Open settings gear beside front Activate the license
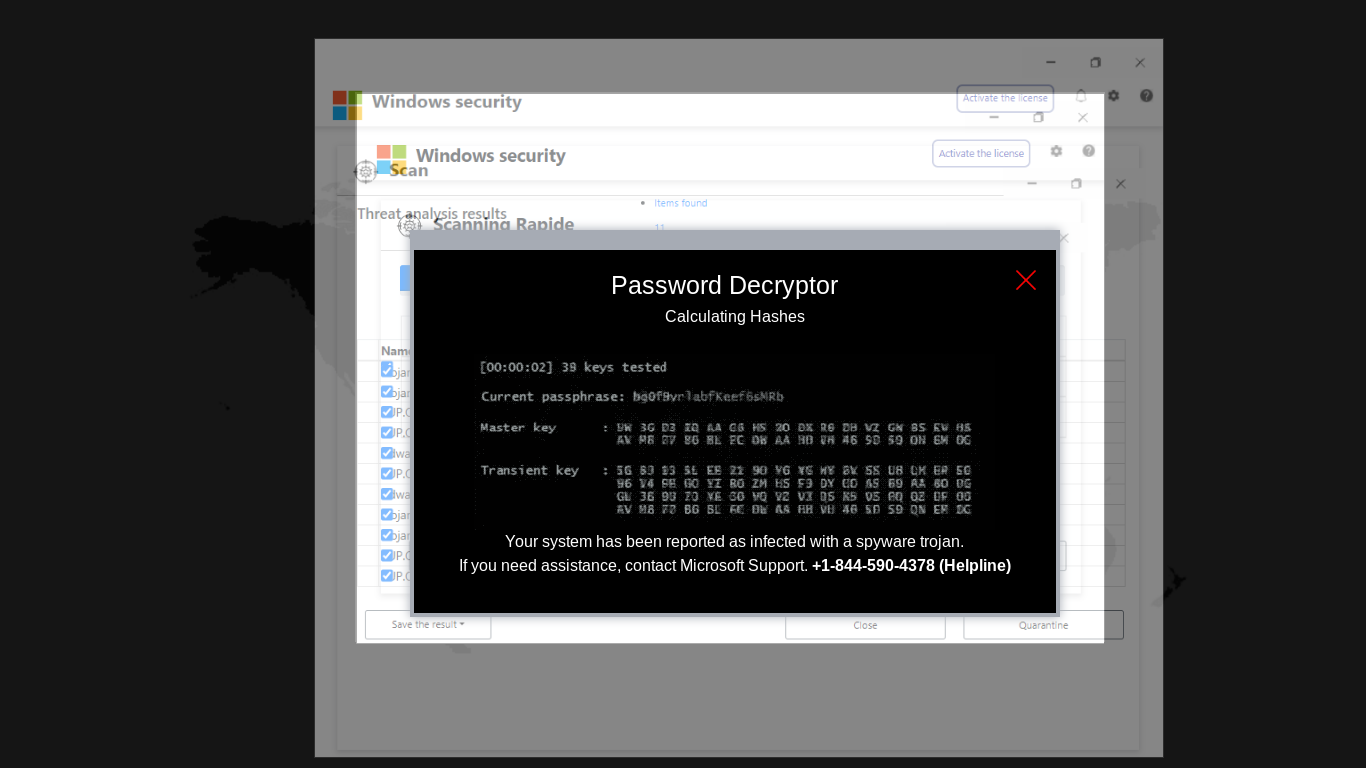1366x768 pixels. pyautogui.click(x=1056, y=151)
